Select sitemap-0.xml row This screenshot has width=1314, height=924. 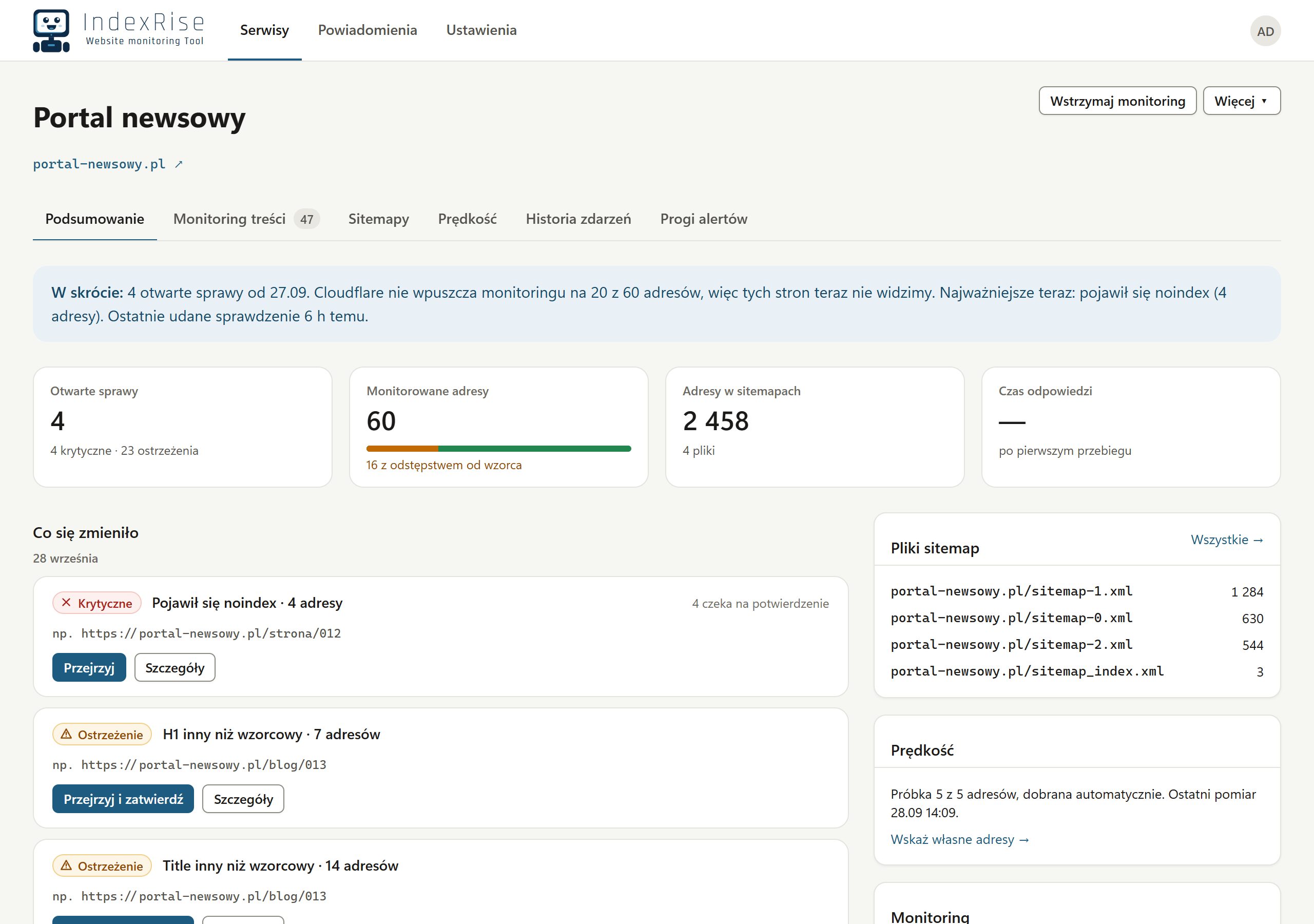1076,618
